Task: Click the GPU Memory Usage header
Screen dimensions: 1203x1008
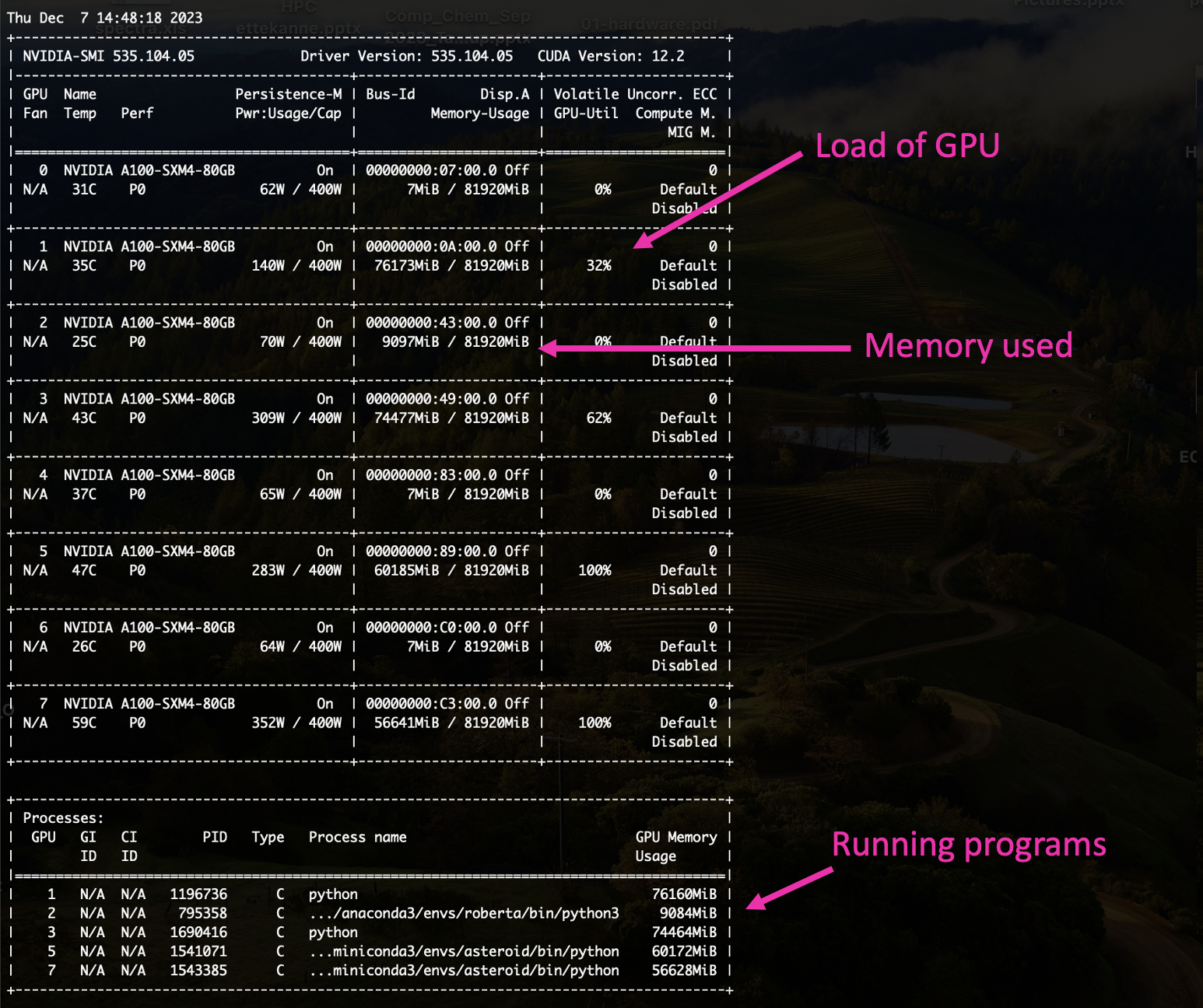Action: 675,846
